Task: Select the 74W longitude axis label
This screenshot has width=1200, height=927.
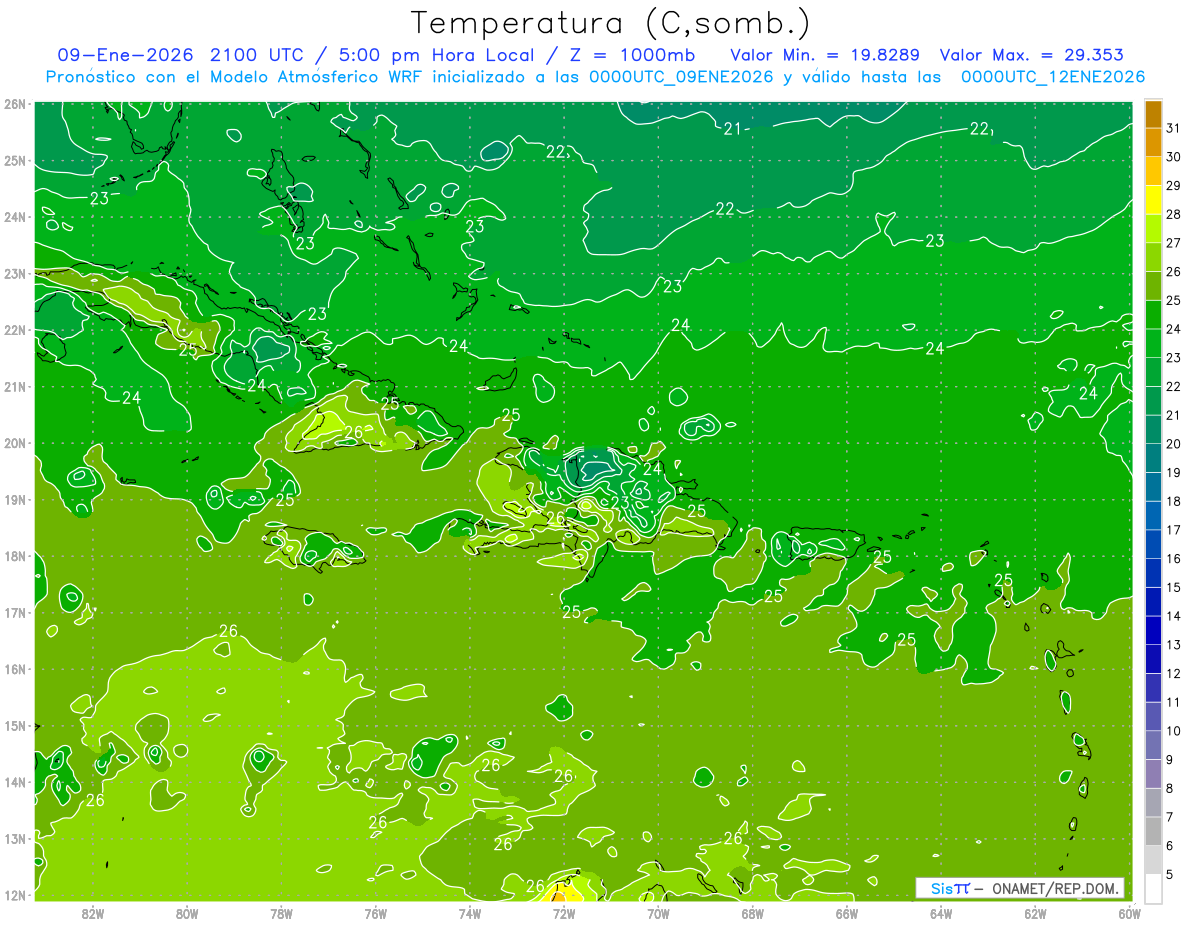Action: pyautogui.click(x=470, y=913)
